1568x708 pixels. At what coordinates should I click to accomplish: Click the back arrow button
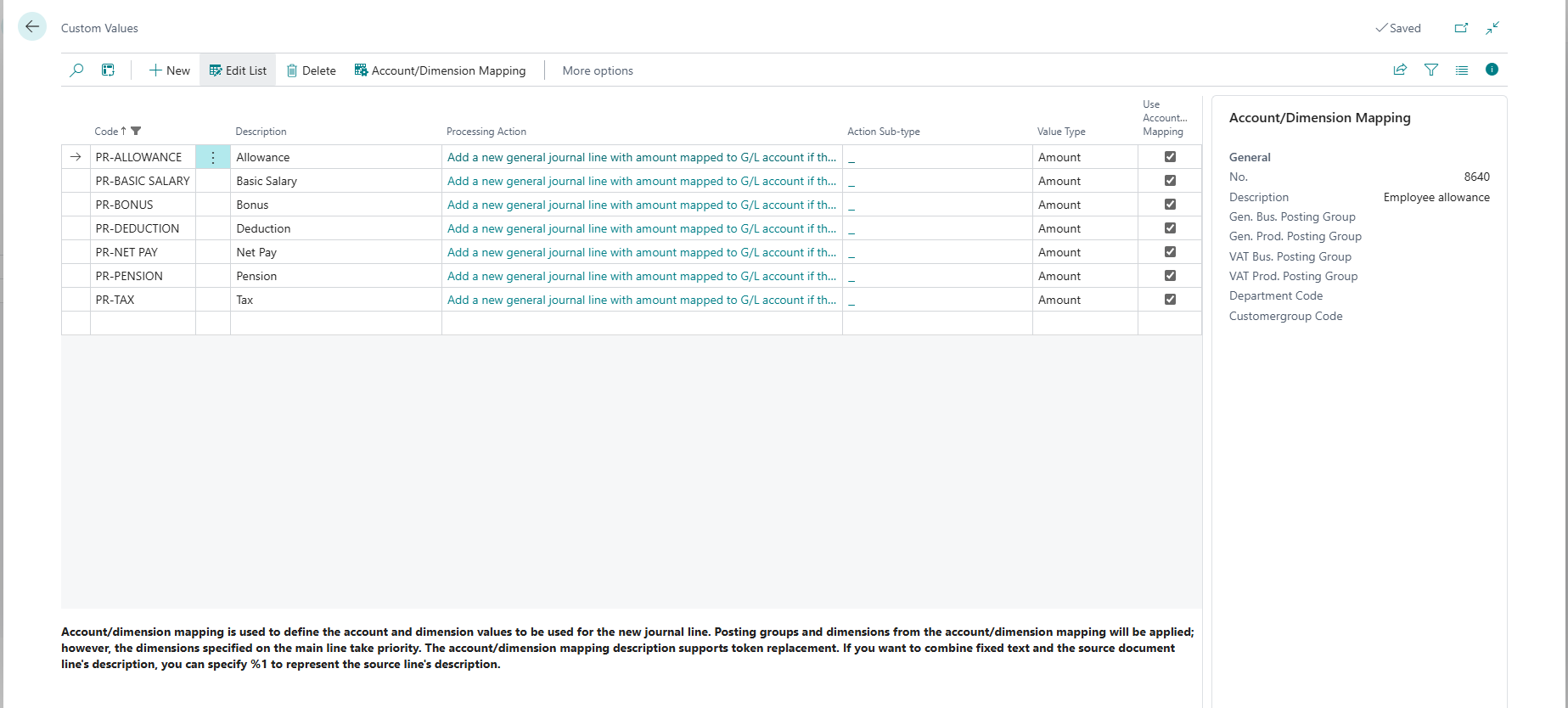click(32, 27)
